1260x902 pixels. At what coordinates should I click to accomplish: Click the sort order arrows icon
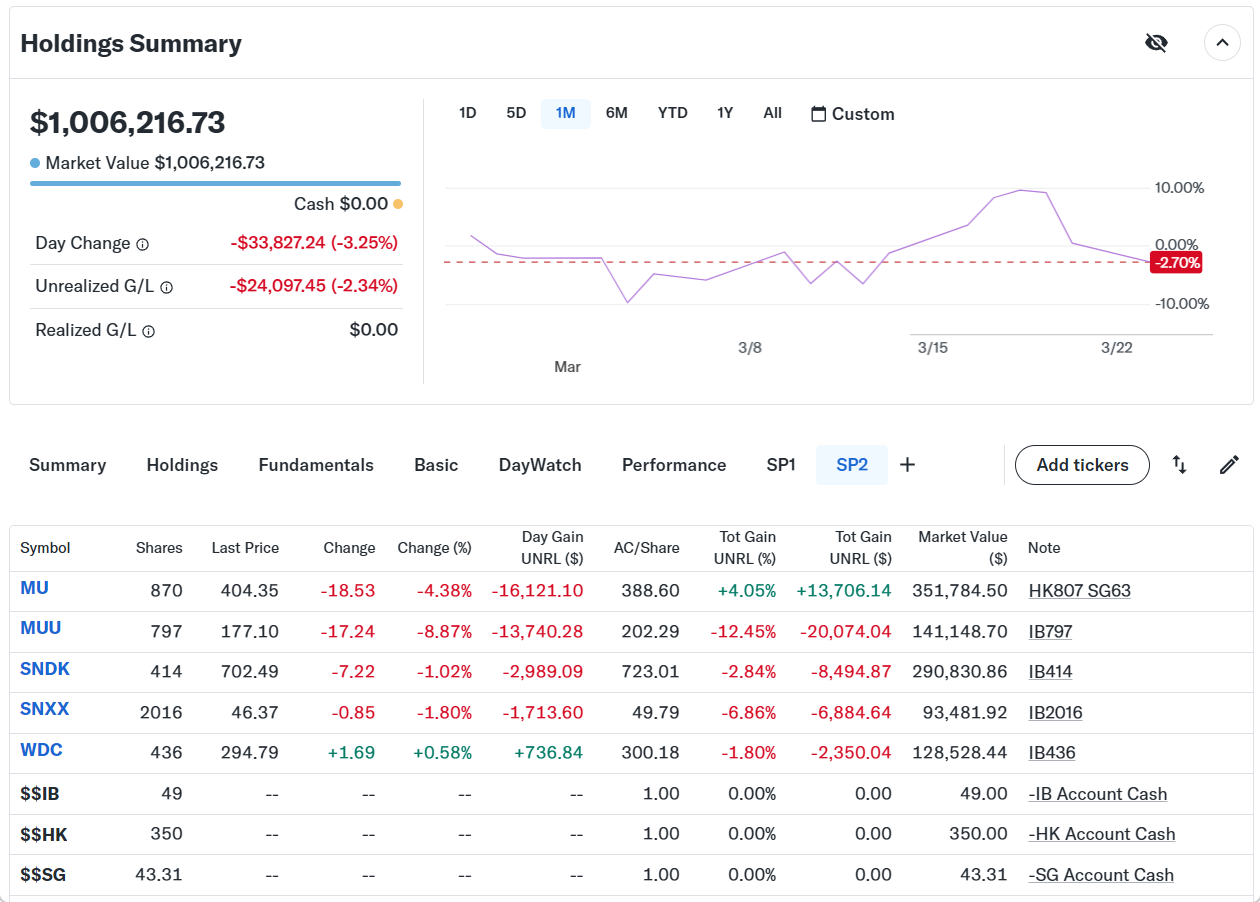click(x=1180, y=465)
